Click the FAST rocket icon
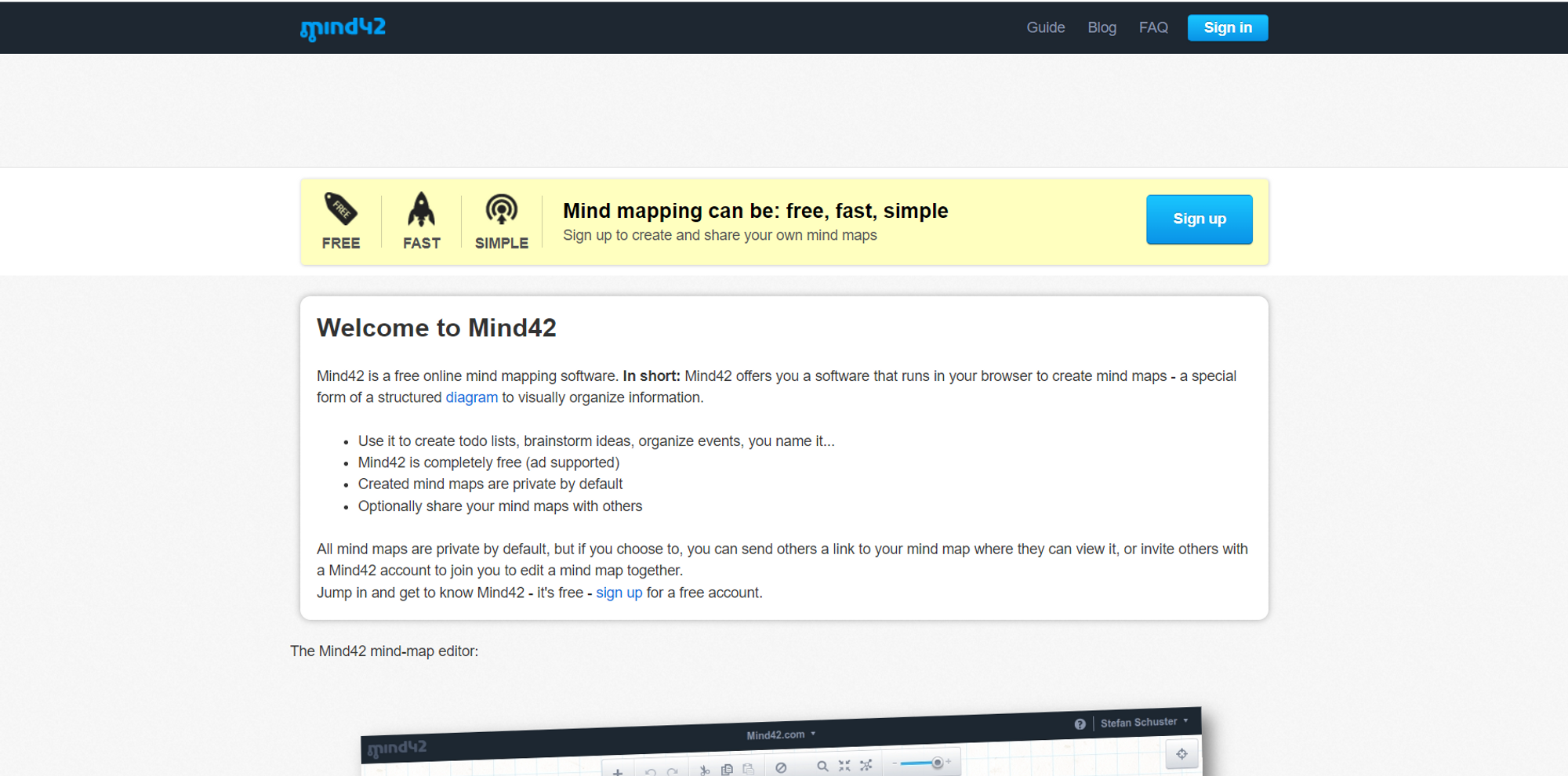 pos(421,209)
